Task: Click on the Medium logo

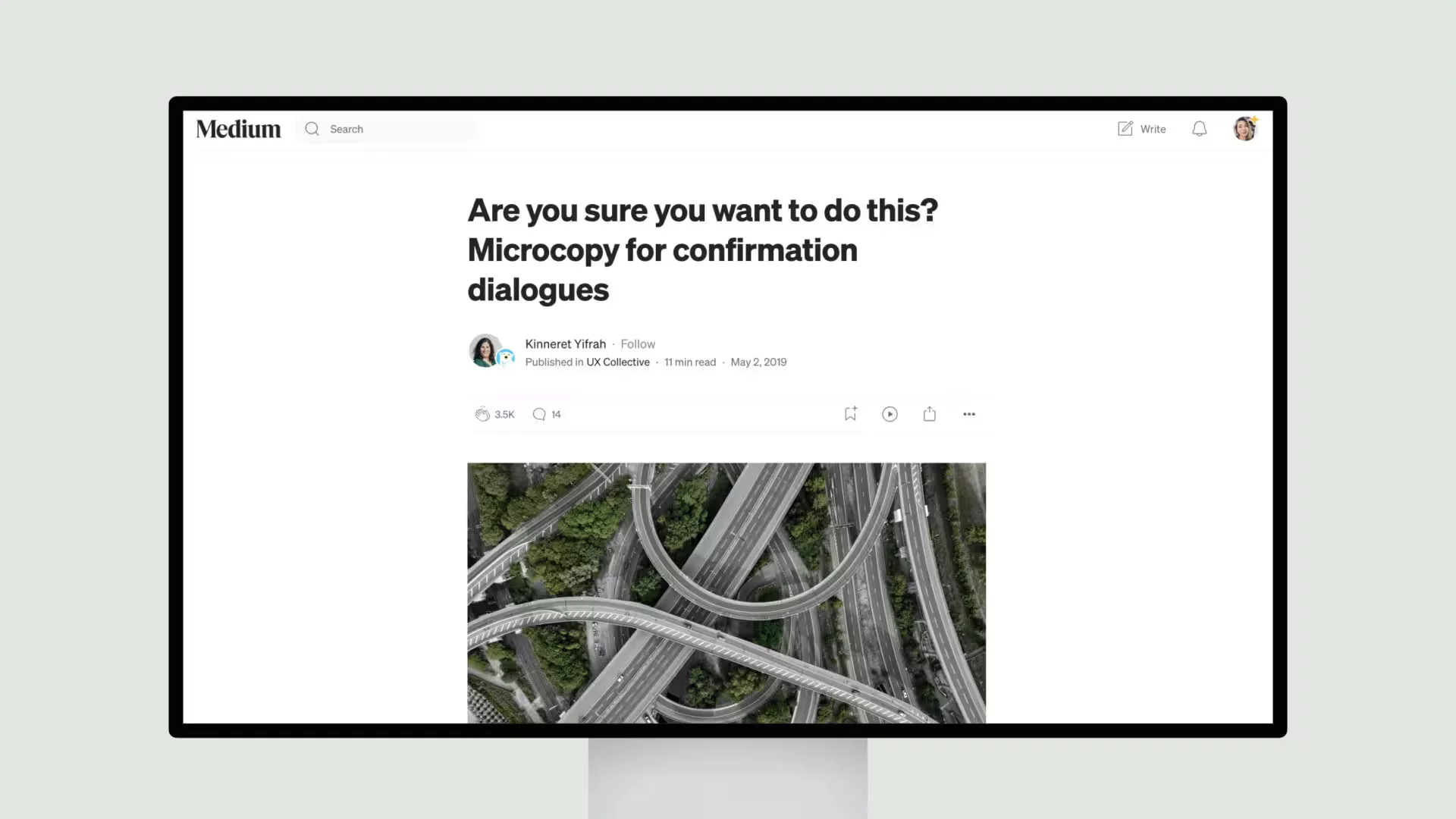Action: pos(238,128)
